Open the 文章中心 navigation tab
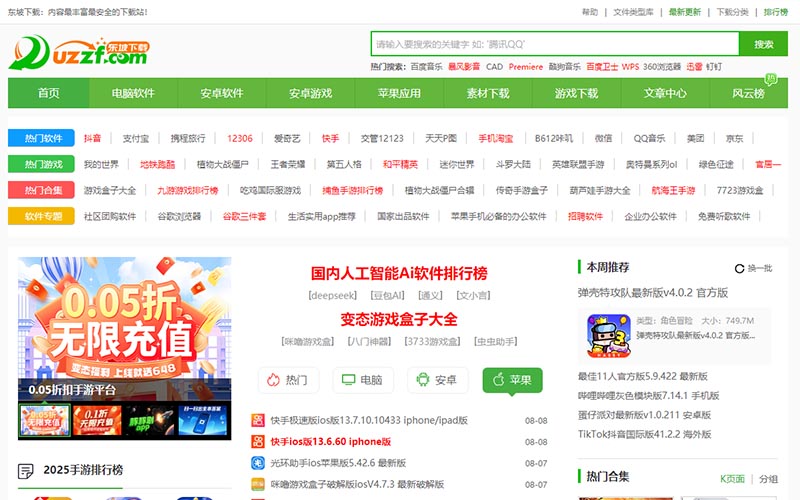The width and height of the screenshot is (800, 500). point(665,93)
